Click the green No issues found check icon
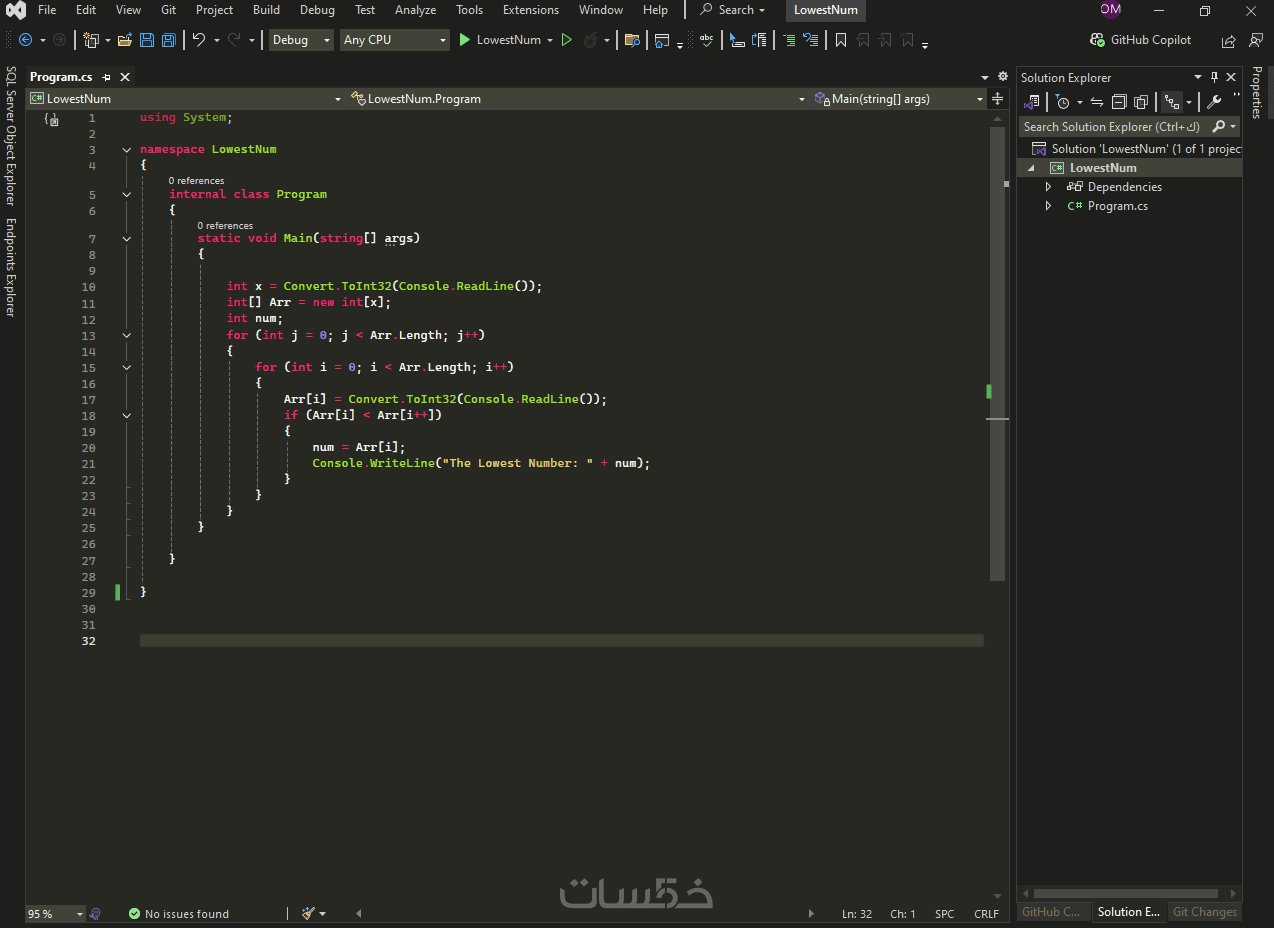This screenshot has width=1274, height=928. click(x=134, y=913)
